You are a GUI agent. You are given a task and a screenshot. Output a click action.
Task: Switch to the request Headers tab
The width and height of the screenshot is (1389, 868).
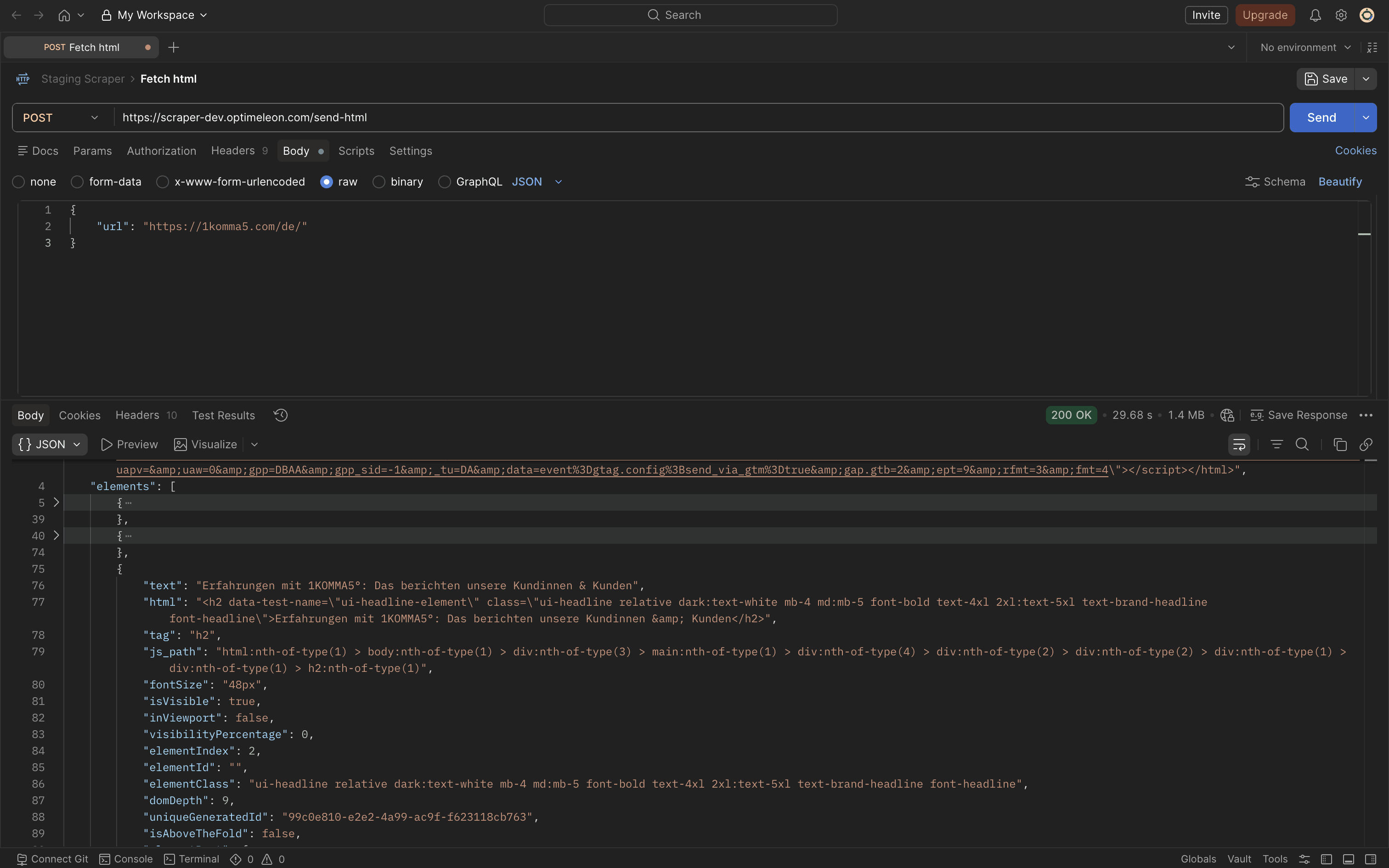[x=239, y=151]
